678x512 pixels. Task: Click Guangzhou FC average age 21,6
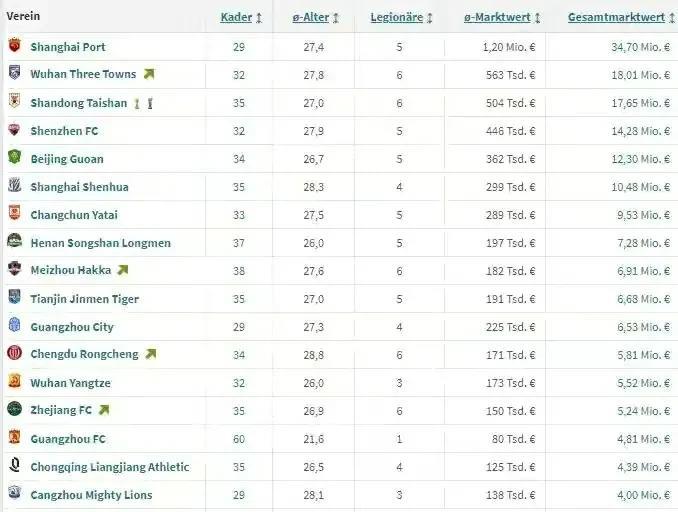click(x=313, y=439)
